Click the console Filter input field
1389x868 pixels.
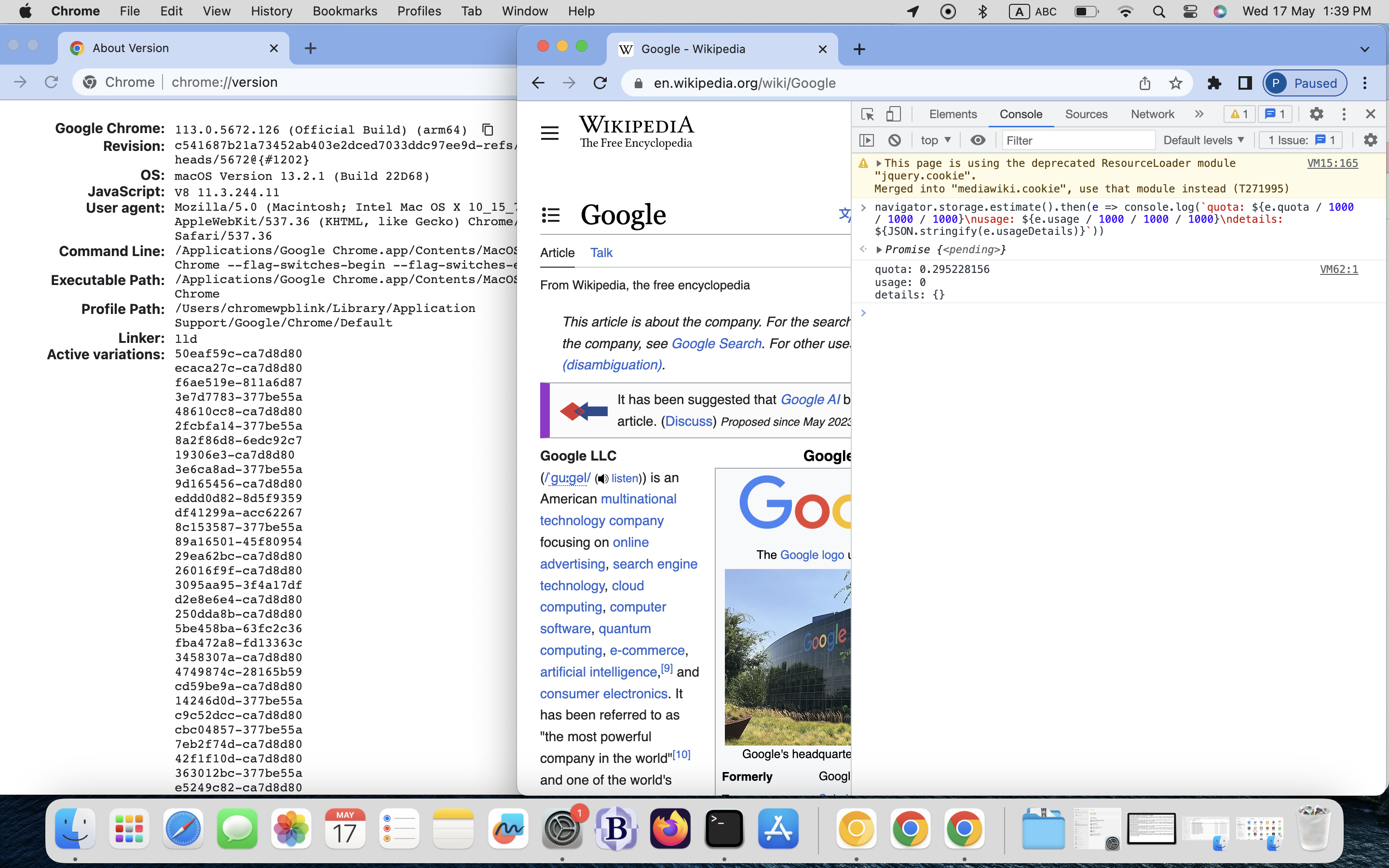tap(1077, 140)
